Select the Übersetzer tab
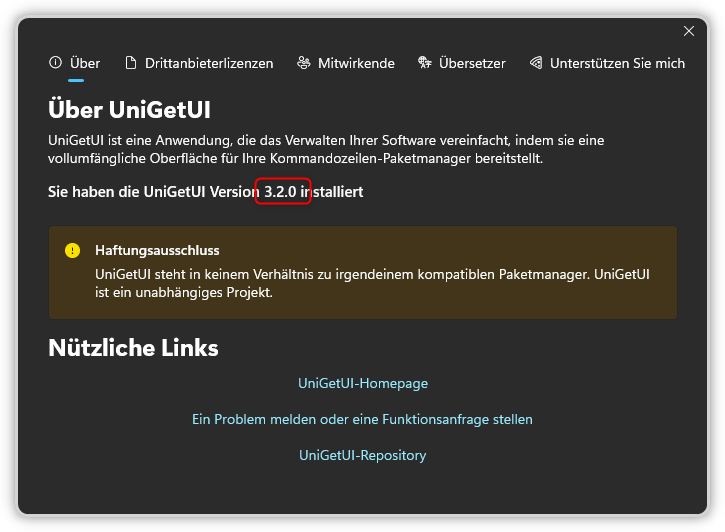 461,63
